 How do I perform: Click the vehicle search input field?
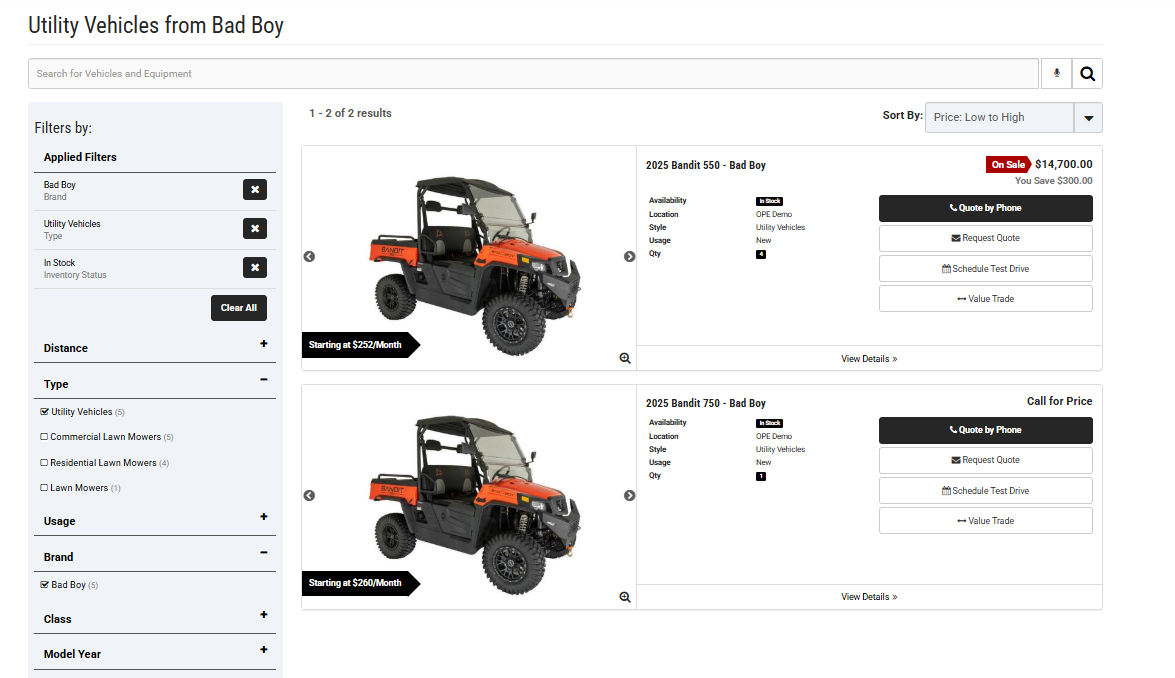pyautogui.click(x=534, y=73)
